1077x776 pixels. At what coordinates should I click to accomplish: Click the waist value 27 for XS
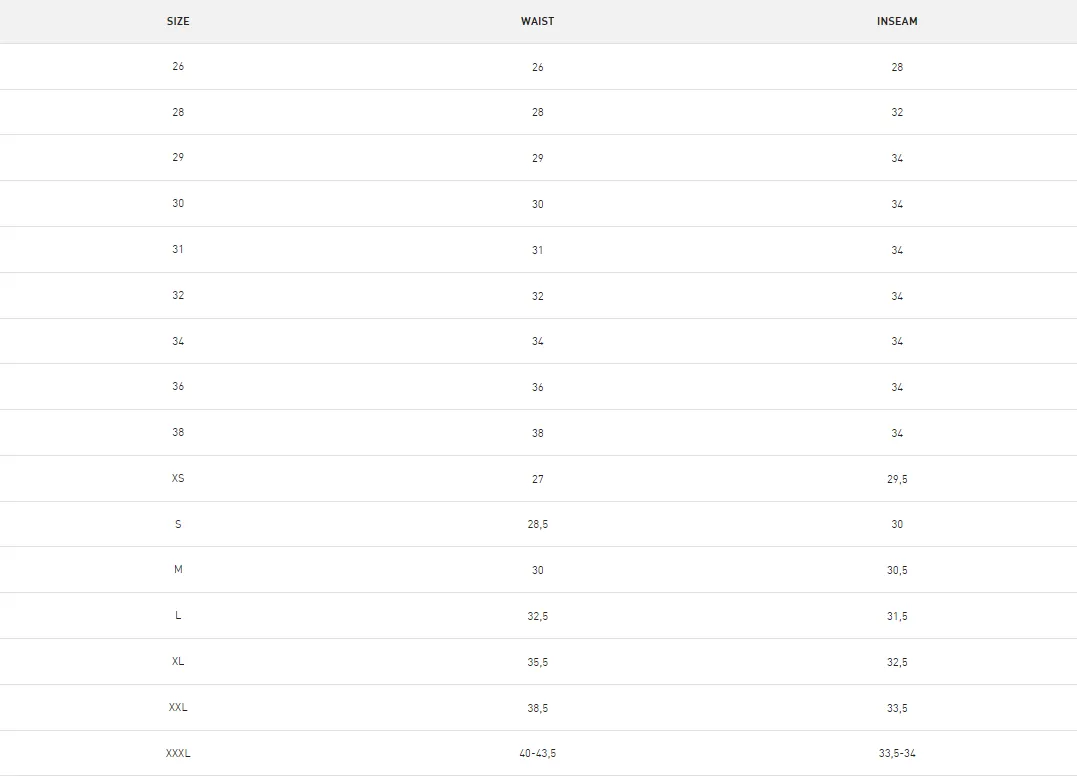coord(537,479)
